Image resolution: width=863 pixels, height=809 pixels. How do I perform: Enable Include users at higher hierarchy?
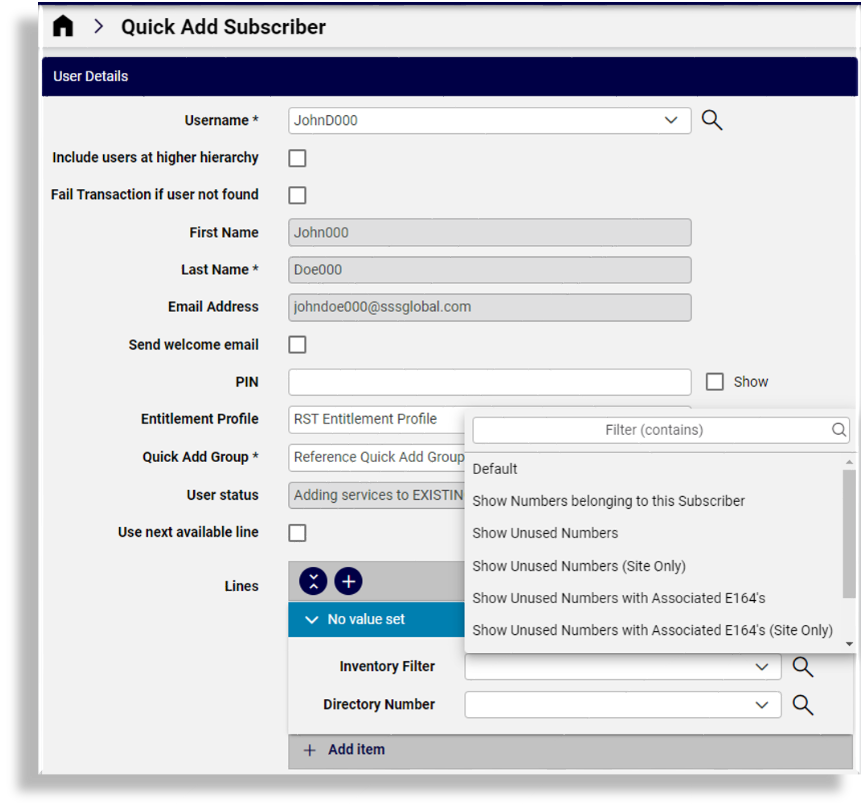297,157
